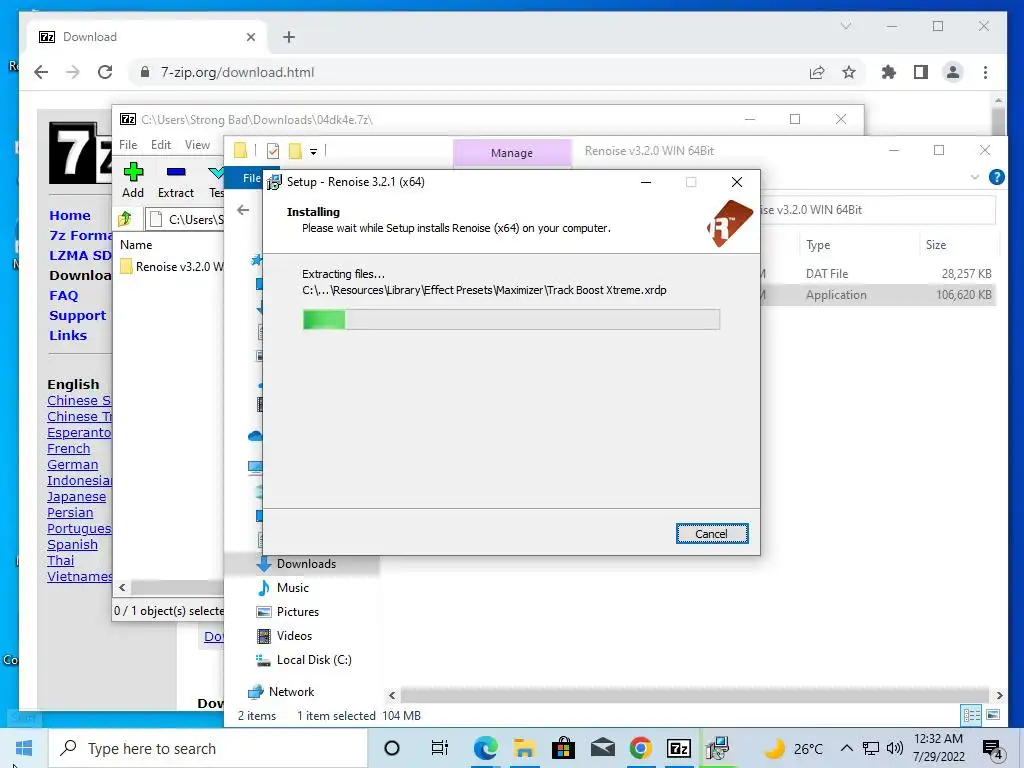Viewport: 1024px width, 768px height.
Task: Toggle the Chrome side panel
Action: pyautogui.click(x=921, y=72)
